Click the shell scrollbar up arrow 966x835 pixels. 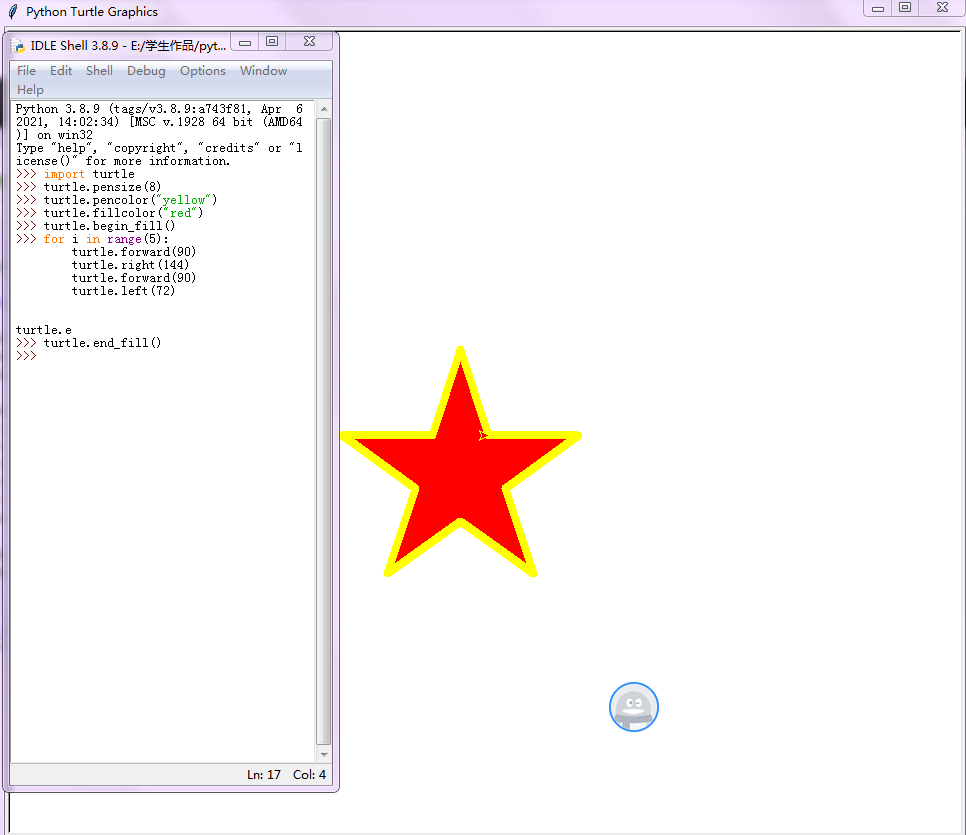(x=324, y=109)
